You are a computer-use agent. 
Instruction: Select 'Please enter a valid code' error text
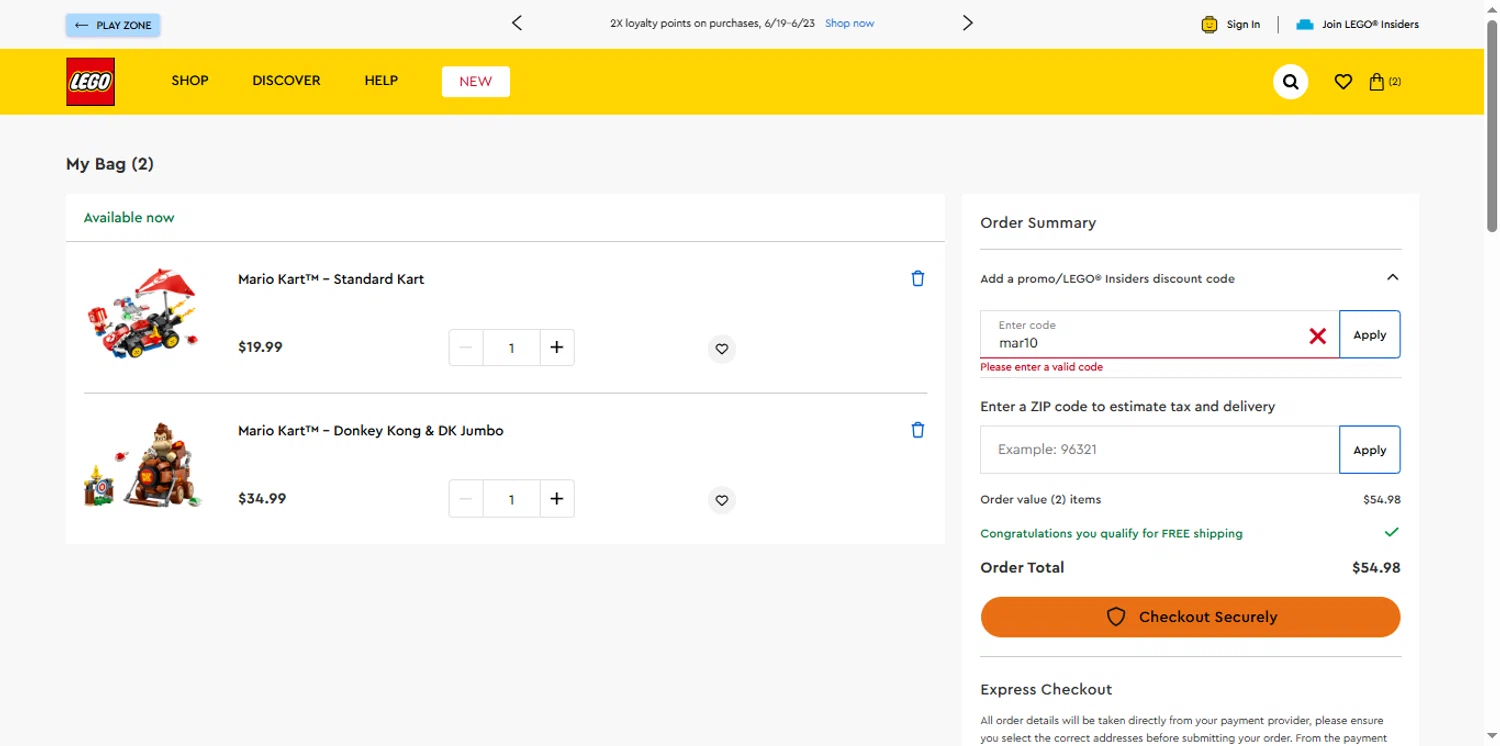point(1041,367)
